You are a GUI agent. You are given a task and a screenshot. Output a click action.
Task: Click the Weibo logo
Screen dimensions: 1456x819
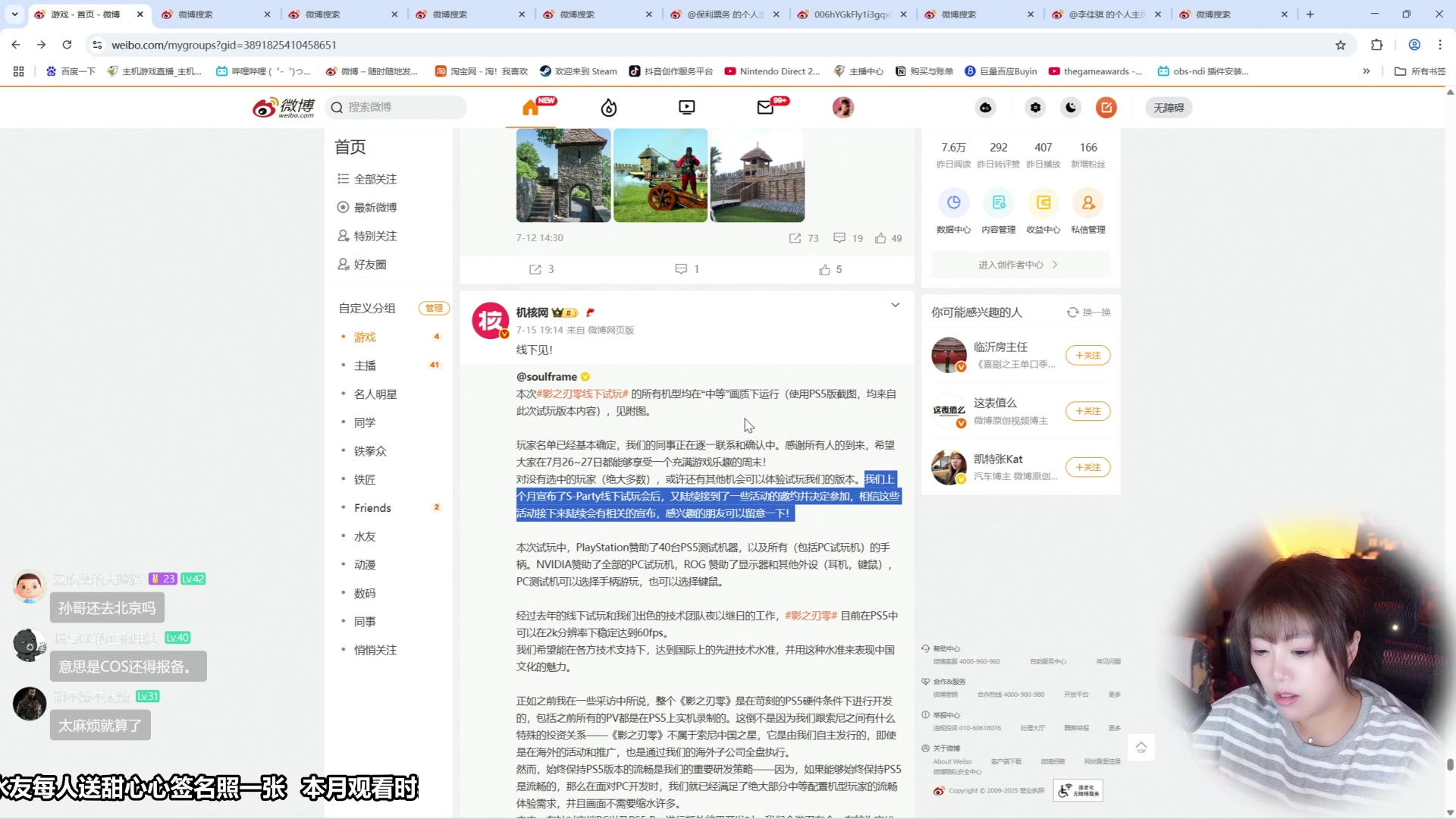coord(281,107)
